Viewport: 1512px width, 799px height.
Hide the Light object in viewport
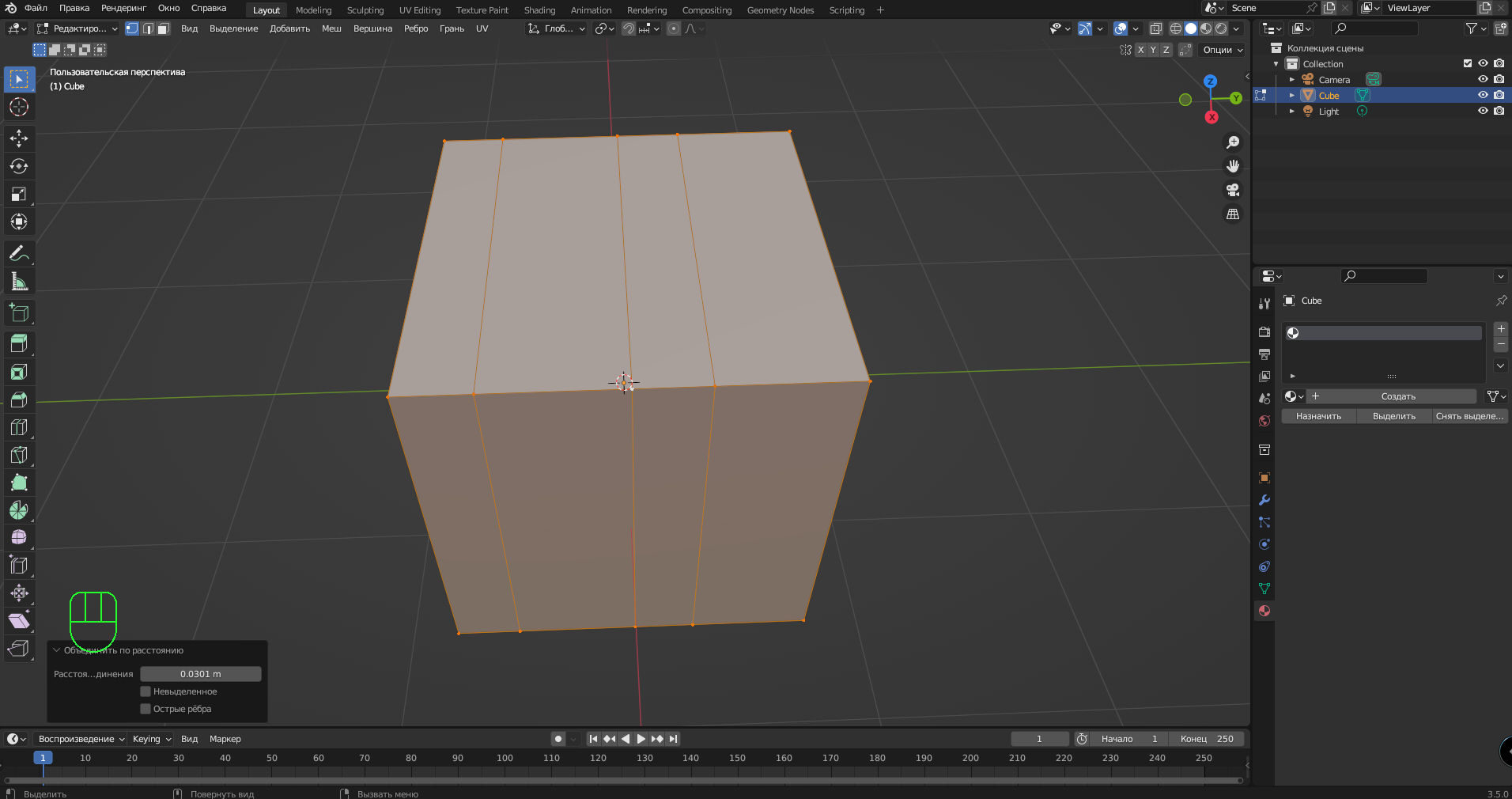(x=1483, y=111)
